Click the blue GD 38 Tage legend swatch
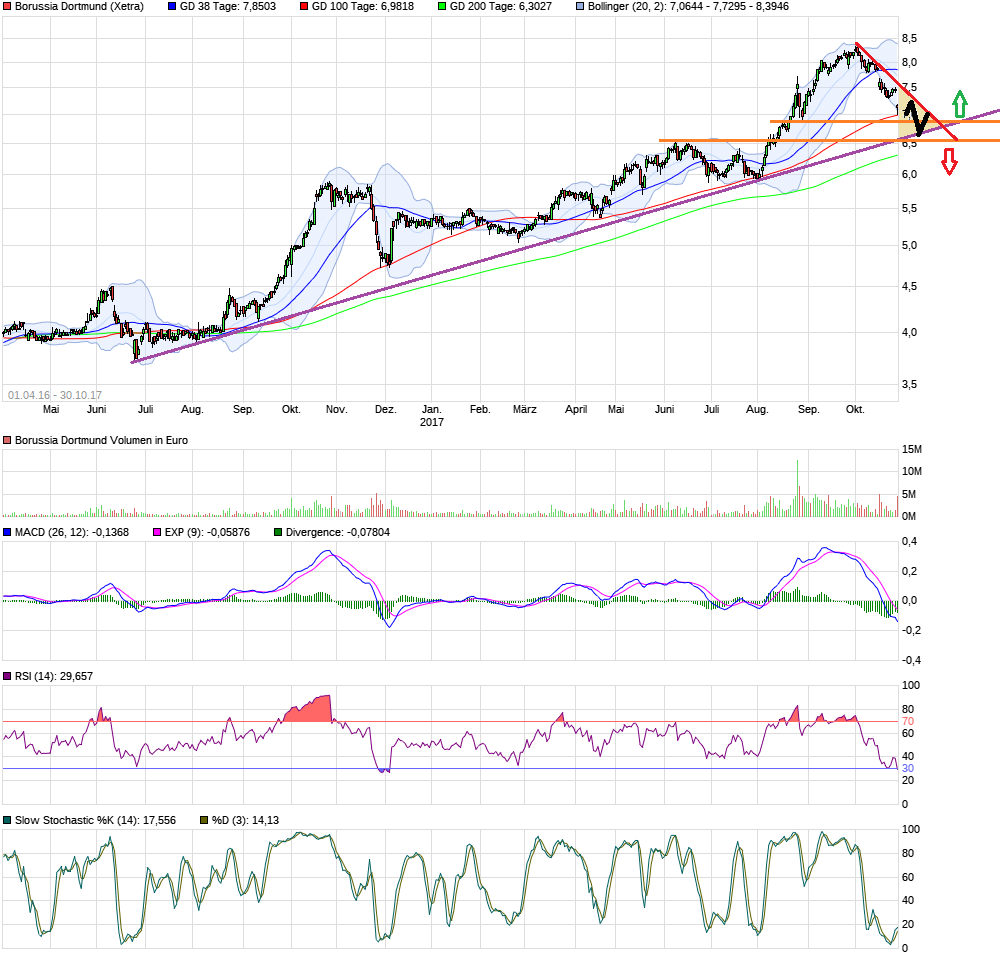Image resolution: width=1000 pixels, height=958 pixels. tap(172, 6)
